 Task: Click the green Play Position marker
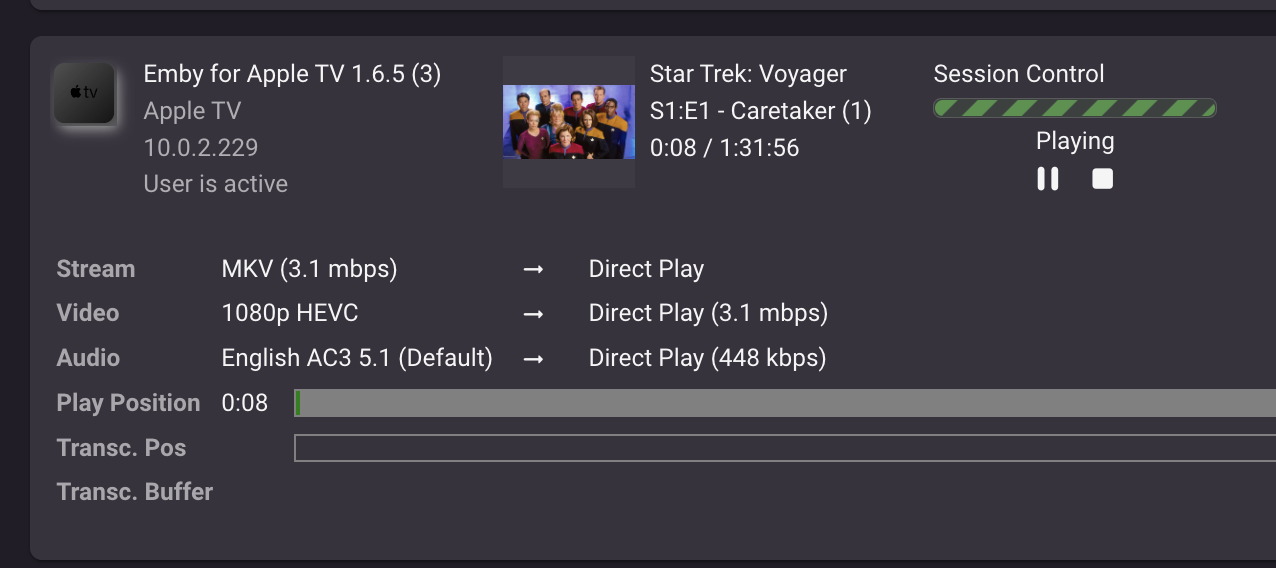[298, 403]
